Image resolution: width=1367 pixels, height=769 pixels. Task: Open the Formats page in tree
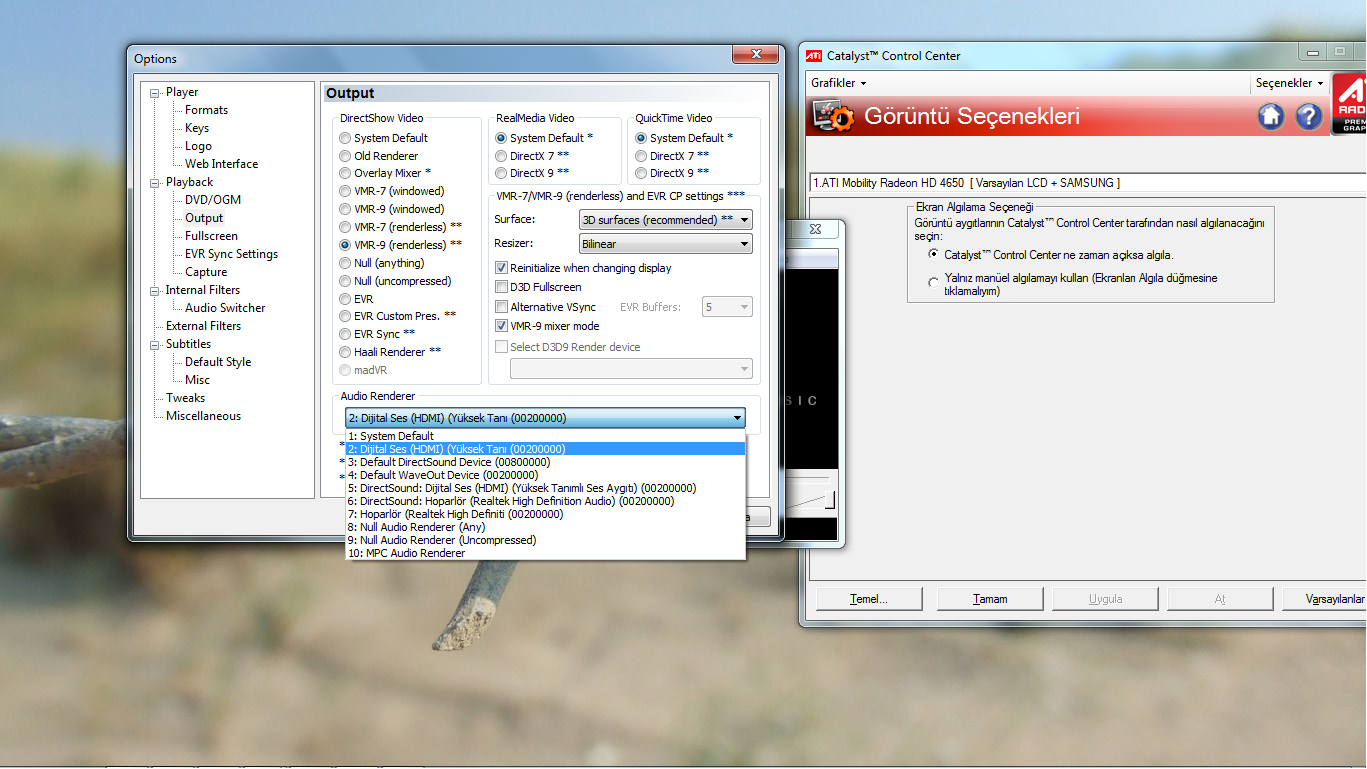[x=206, y=110]
